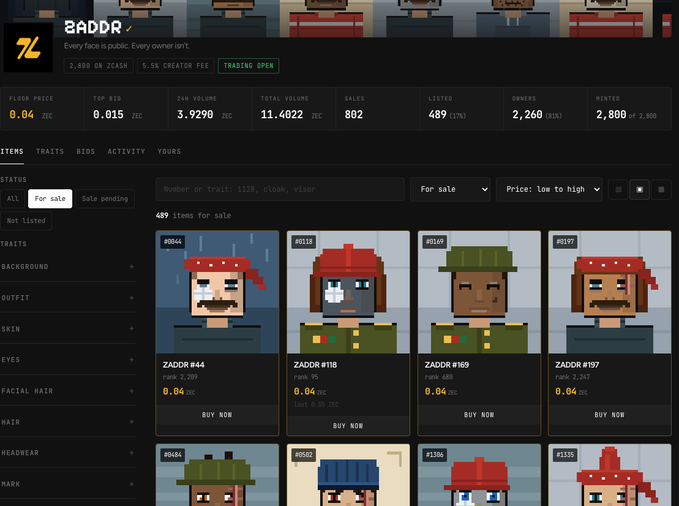Expand the Hair trait filter
Viewport: 679px width, 506px height.
click(68, 422)
